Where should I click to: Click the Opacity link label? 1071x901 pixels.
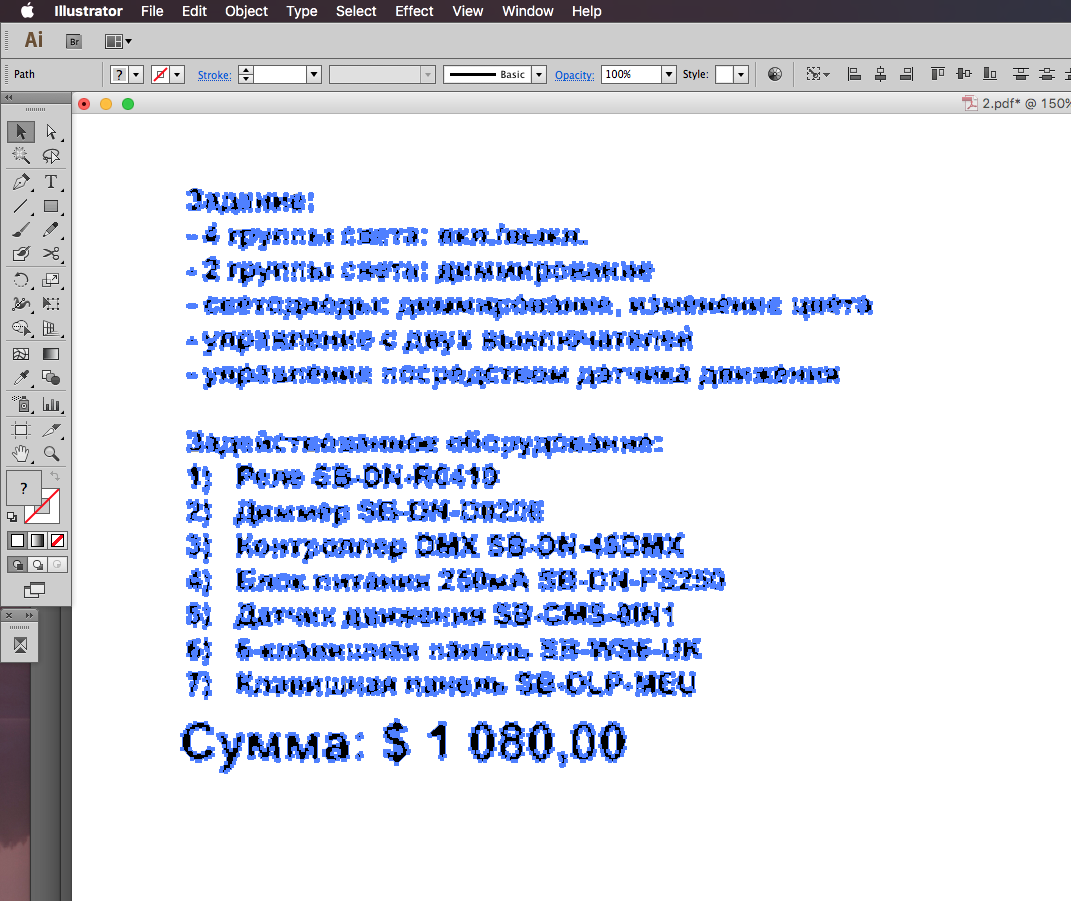574,75
